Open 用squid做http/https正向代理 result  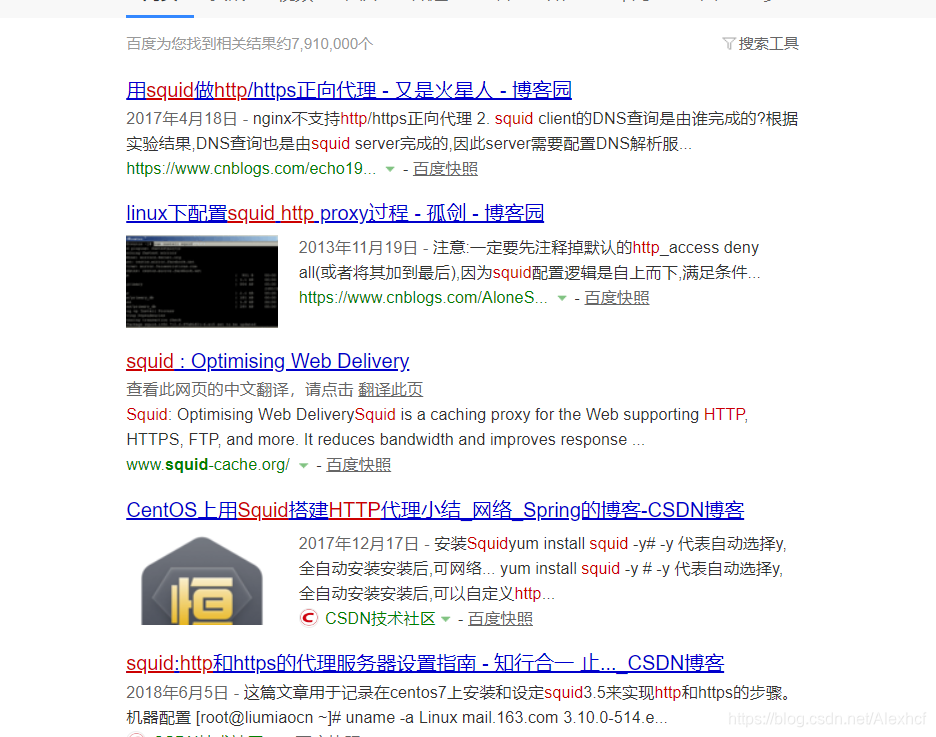click(x=348, y=90)
